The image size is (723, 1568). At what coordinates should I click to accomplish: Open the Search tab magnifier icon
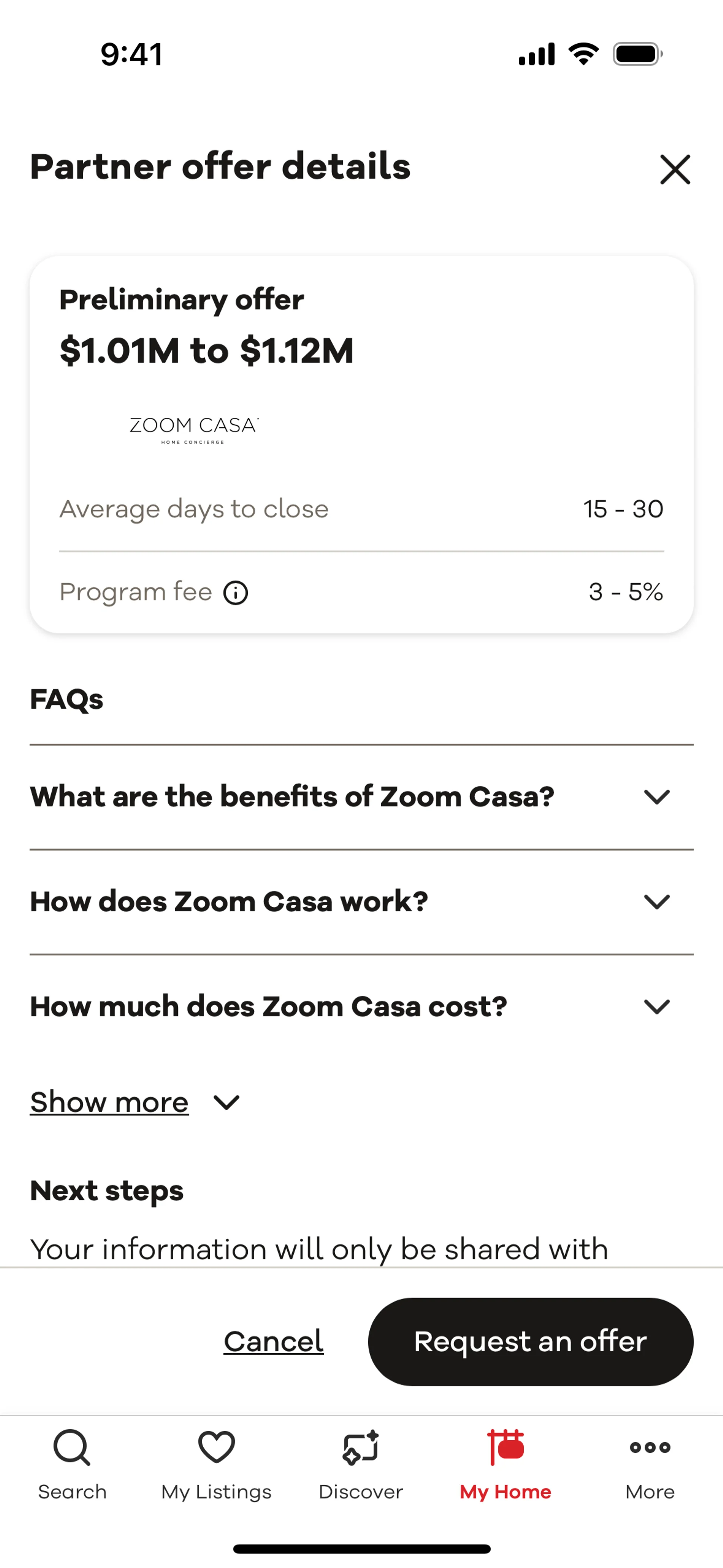72,1447
